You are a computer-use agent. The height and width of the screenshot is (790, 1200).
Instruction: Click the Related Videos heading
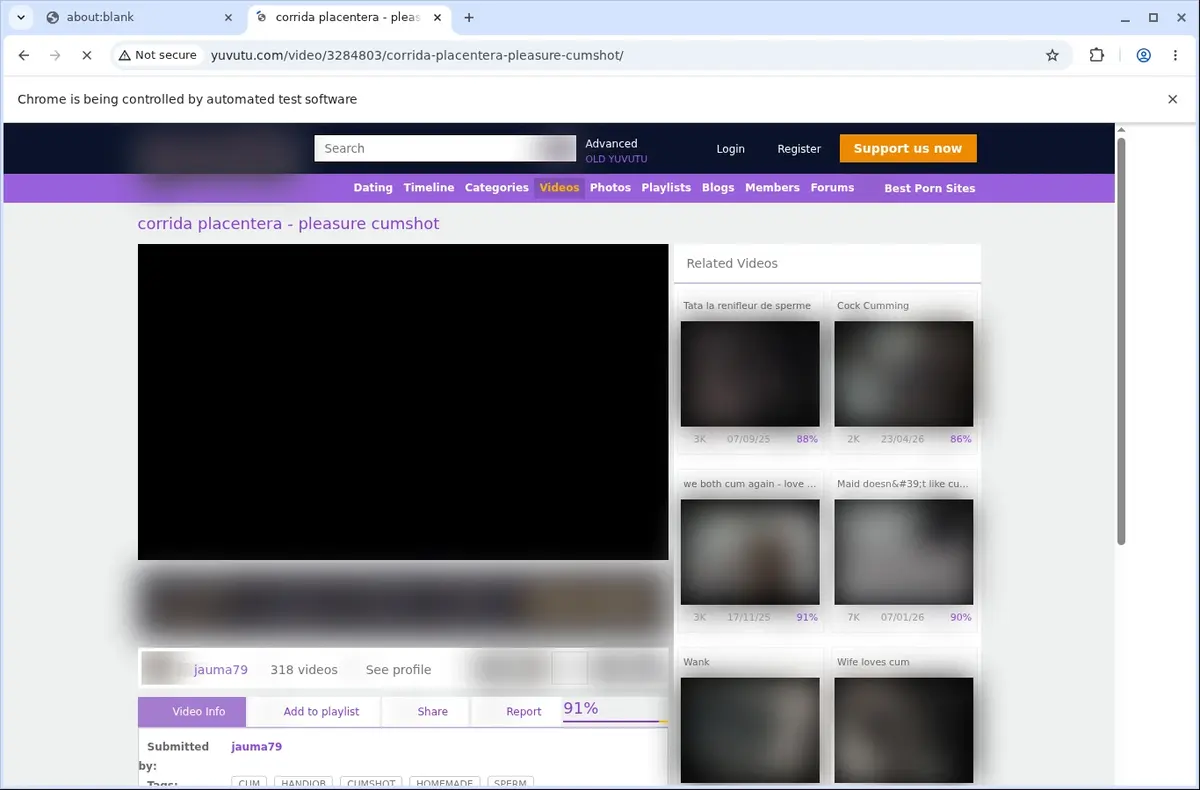coord(732,264)
